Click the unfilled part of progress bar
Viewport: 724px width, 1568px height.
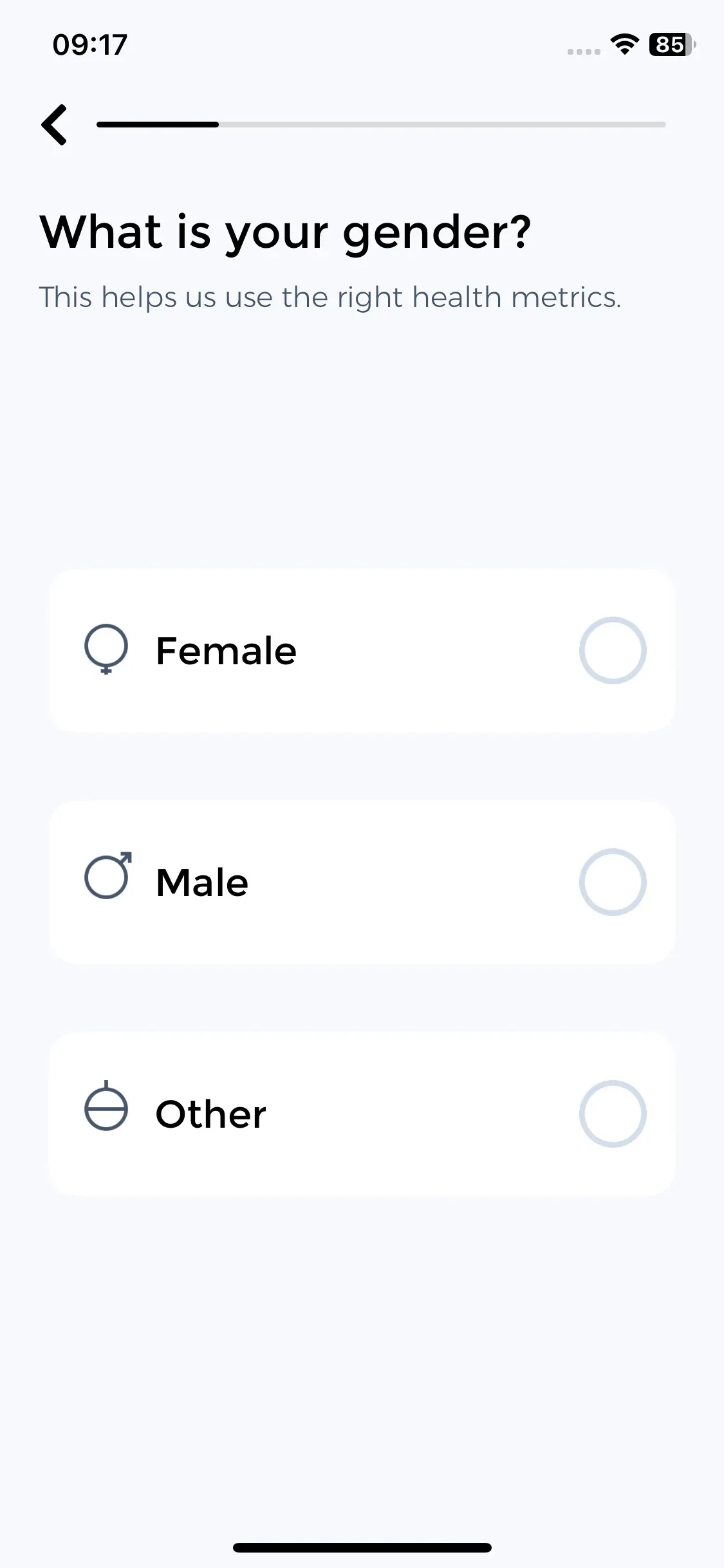click(442, 124)
